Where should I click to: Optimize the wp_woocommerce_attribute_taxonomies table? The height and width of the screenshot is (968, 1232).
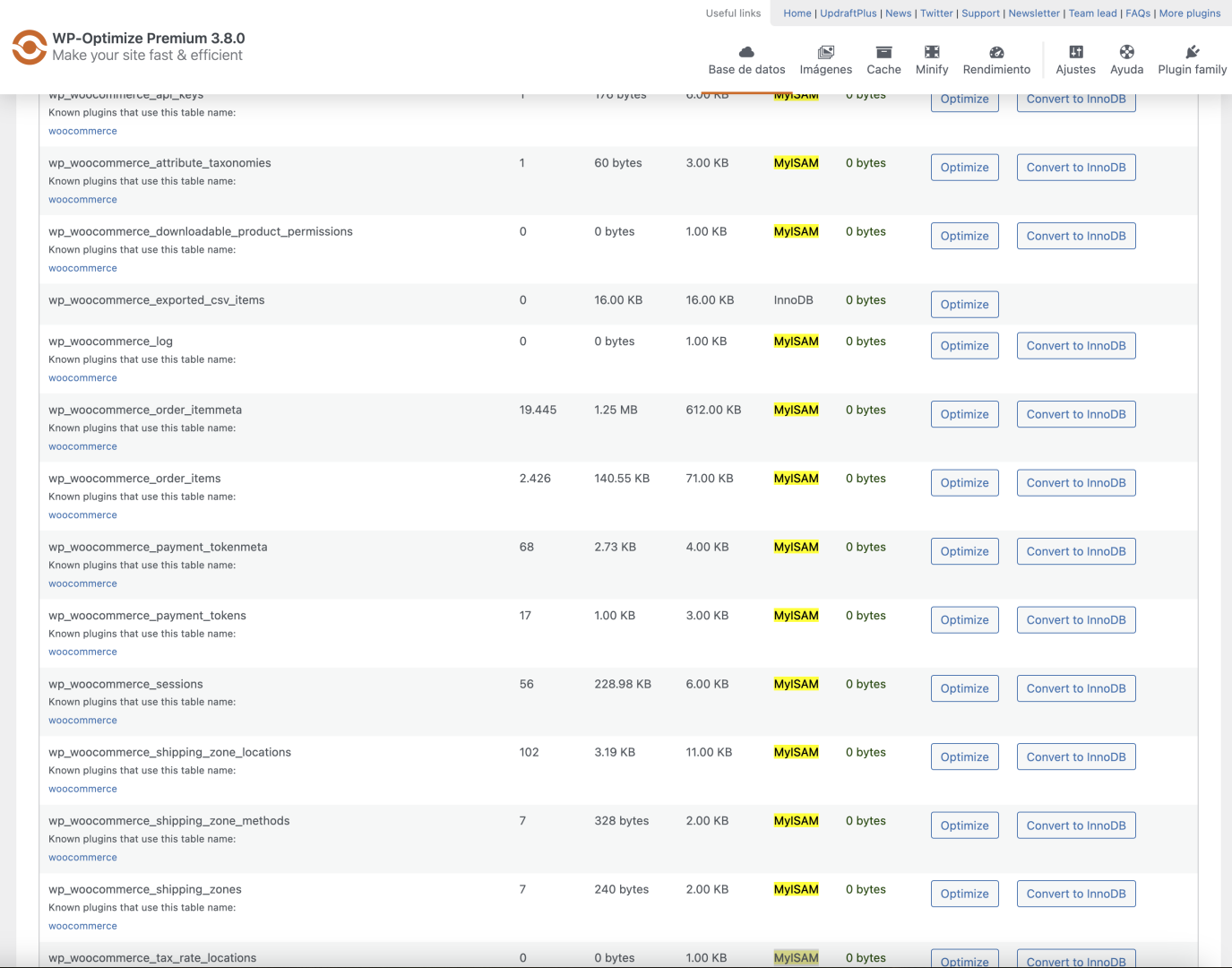click(965, 168)
